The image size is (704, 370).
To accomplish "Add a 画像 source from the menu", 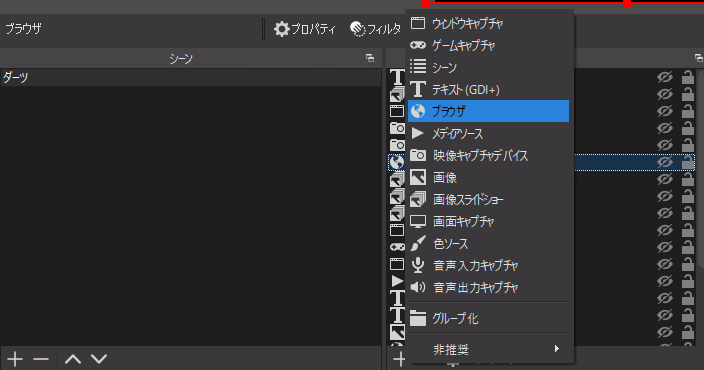I will coord(488,177).
